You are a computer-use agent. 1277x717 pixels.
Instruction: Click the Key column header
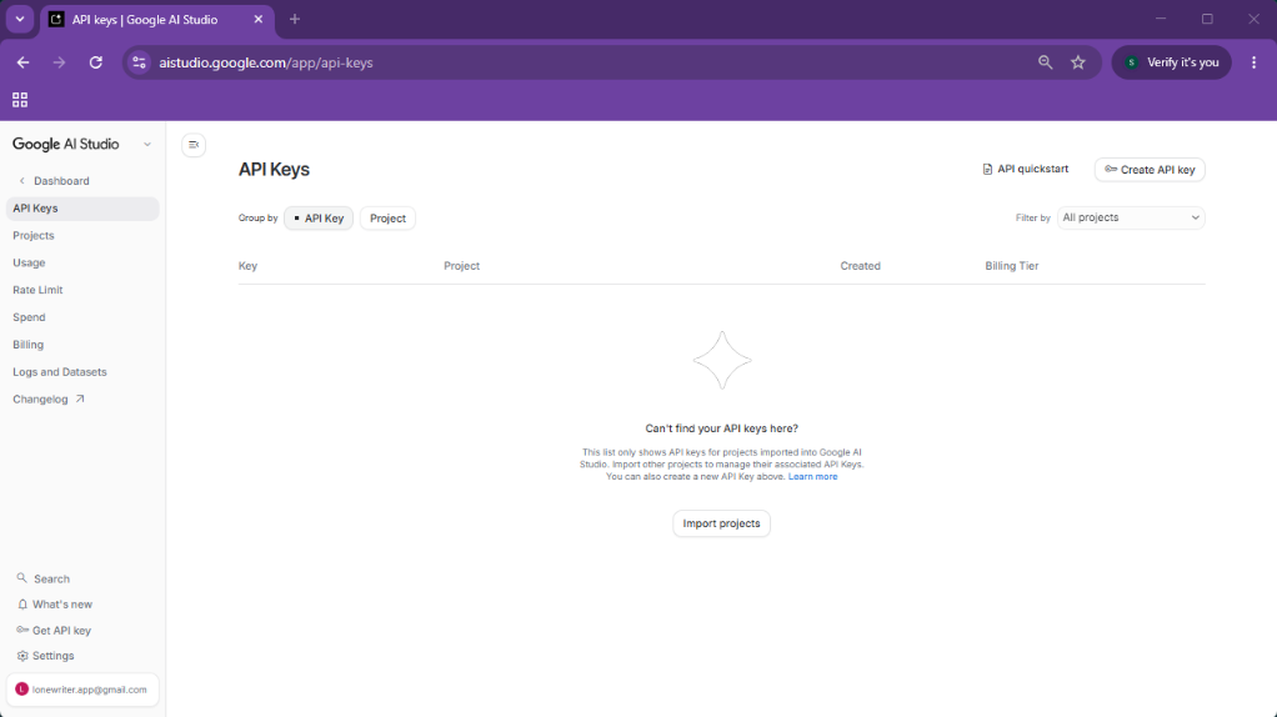pos(248,266)
